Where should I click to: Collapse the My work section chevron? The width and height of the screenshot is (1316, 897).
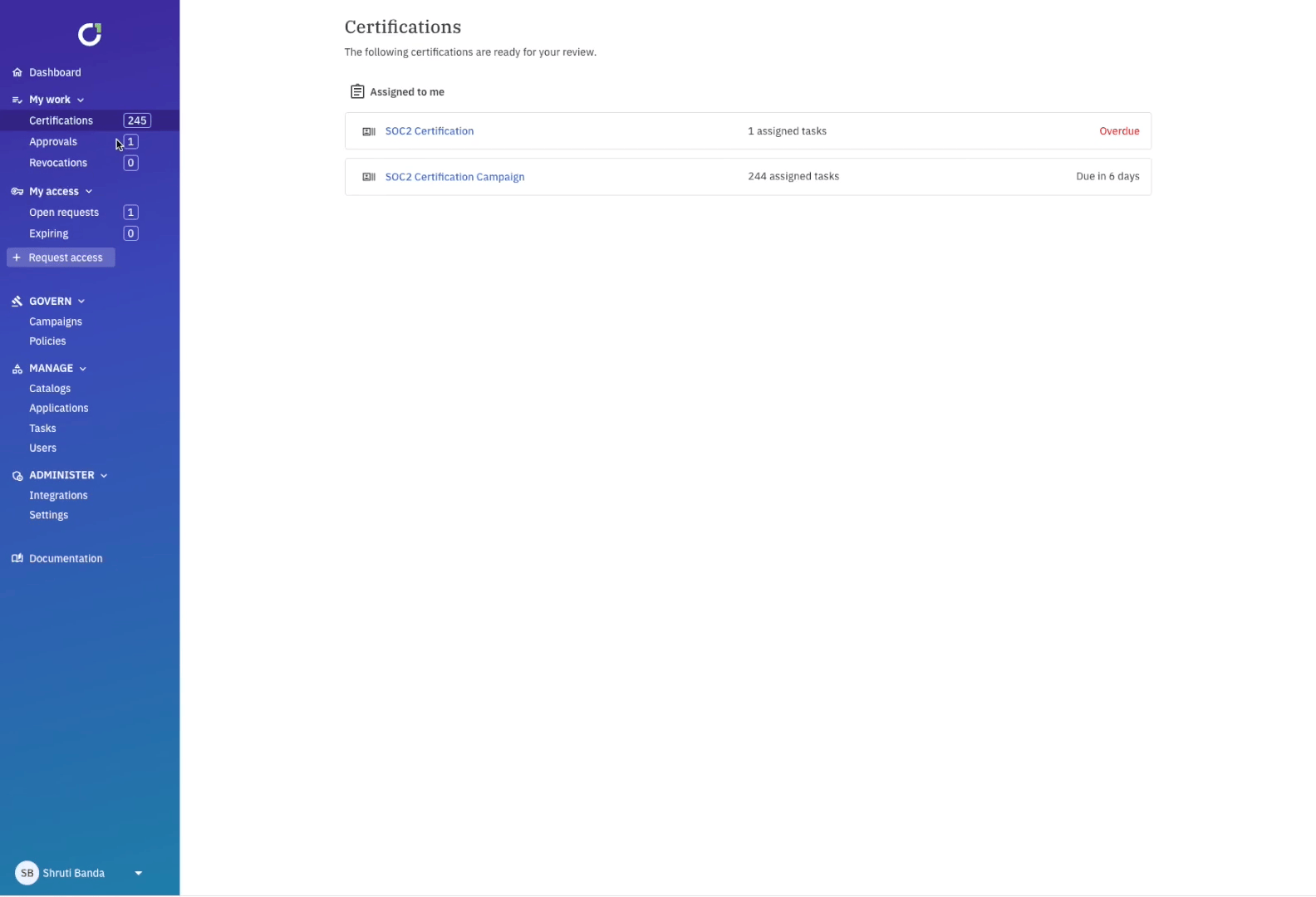(81, 100)
